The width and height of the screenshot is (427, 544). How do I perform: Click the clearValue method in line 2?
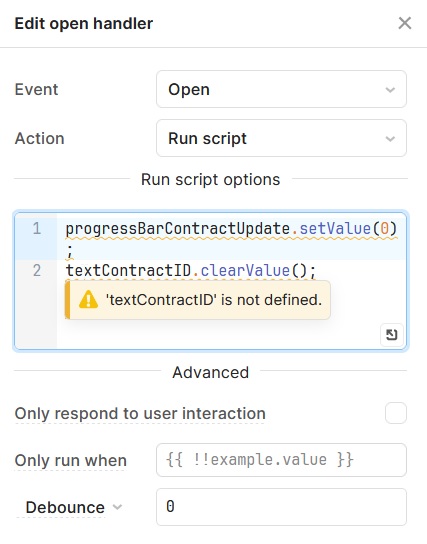click(245, 271)
